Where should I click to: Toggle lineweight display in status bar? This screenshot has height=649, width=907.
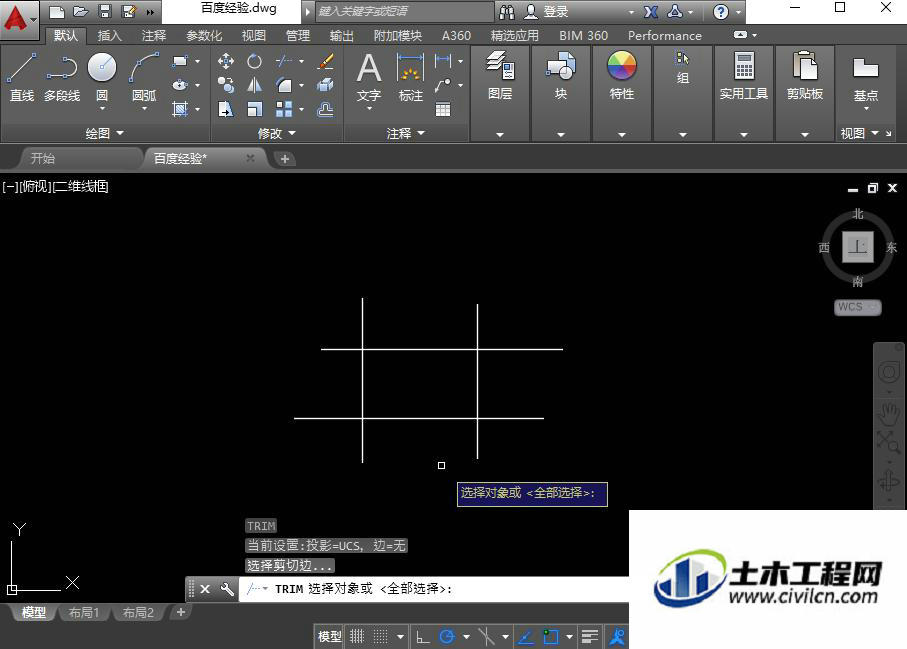click(x=590, y=637)
